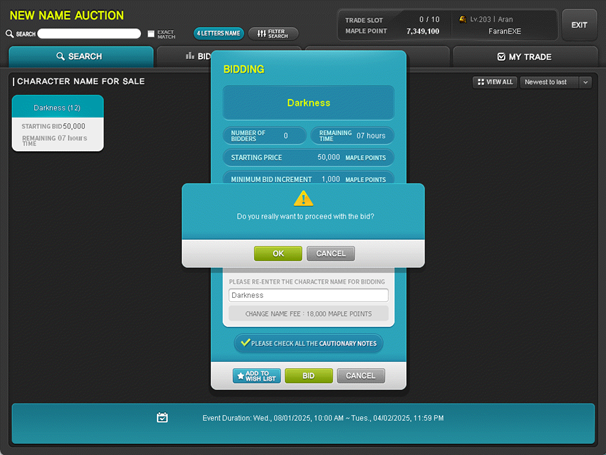Click the green BID button
Image resolution: width=606 pixels, height=455 pixels.
click(308, 376)
